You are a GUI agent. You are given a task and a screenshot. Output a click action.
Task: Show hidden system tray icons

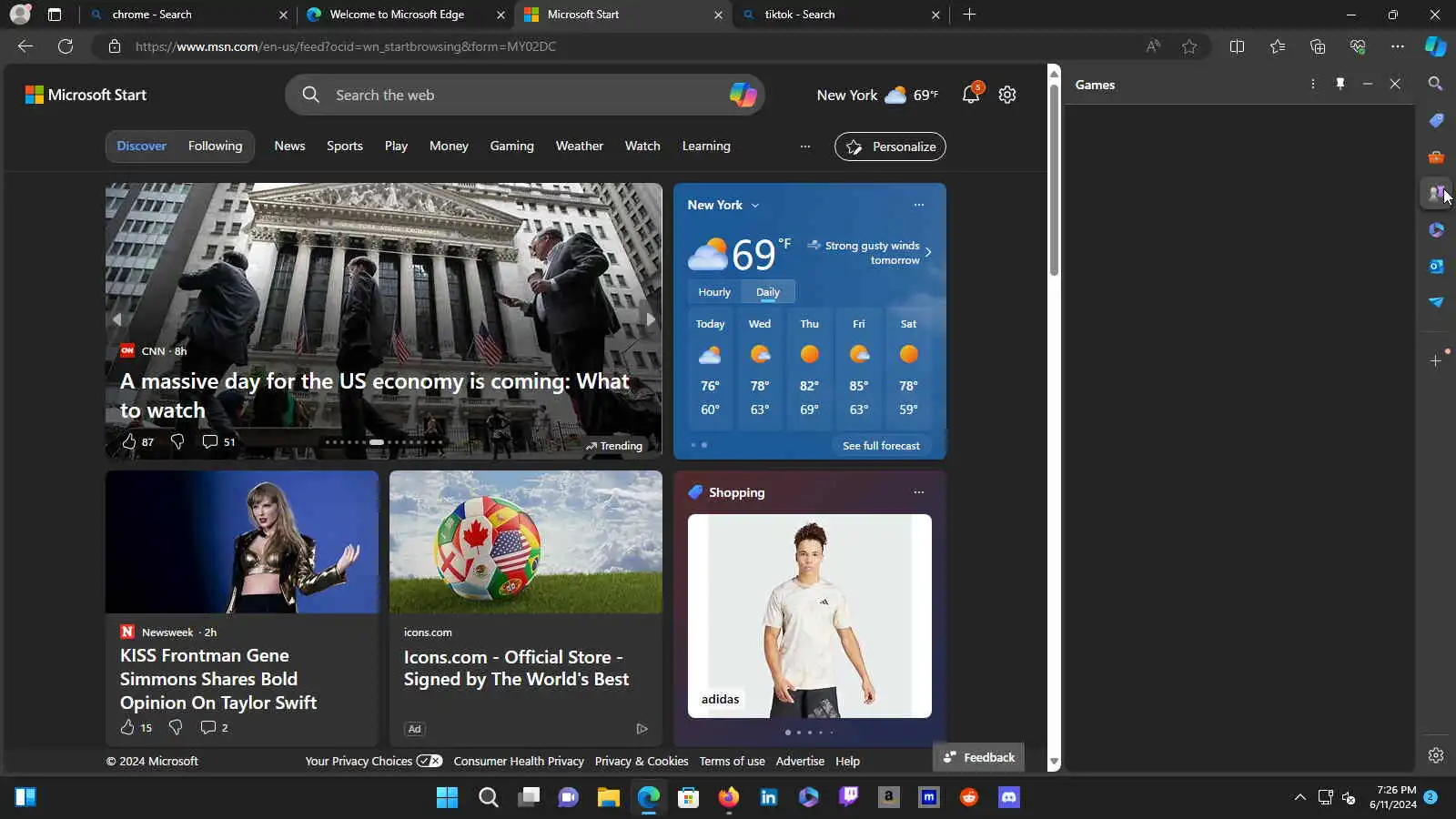click(1299, 798)
